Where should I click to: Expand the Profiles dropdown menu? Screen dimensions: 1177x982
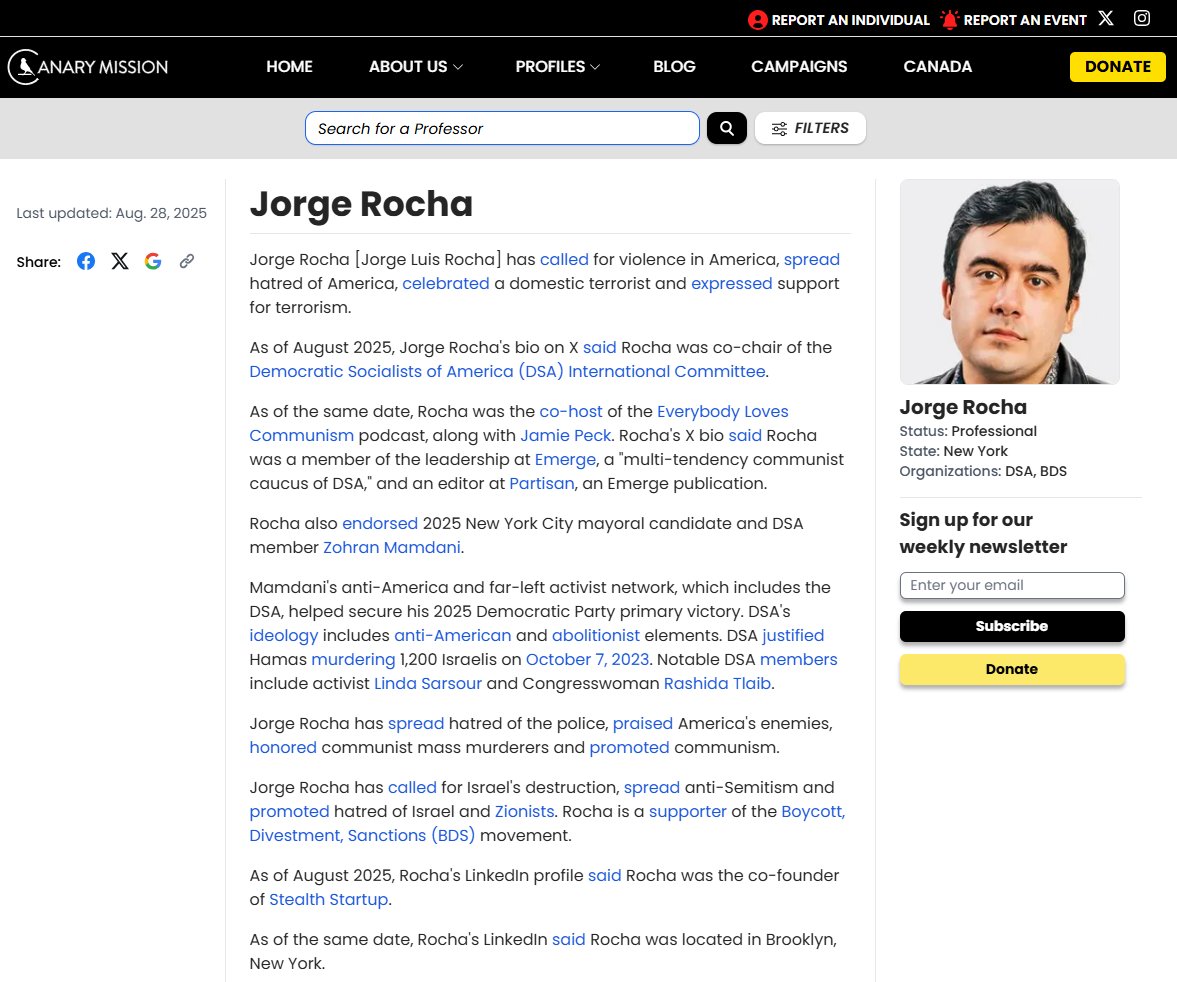(558, 67)
